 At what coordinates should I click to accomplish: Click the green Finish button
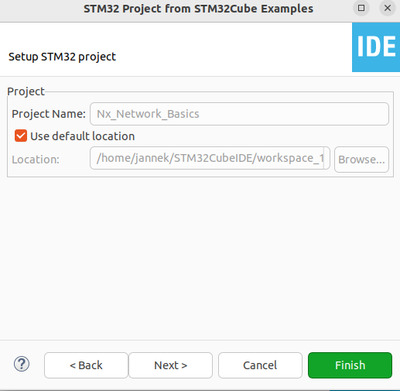(350, 365)
